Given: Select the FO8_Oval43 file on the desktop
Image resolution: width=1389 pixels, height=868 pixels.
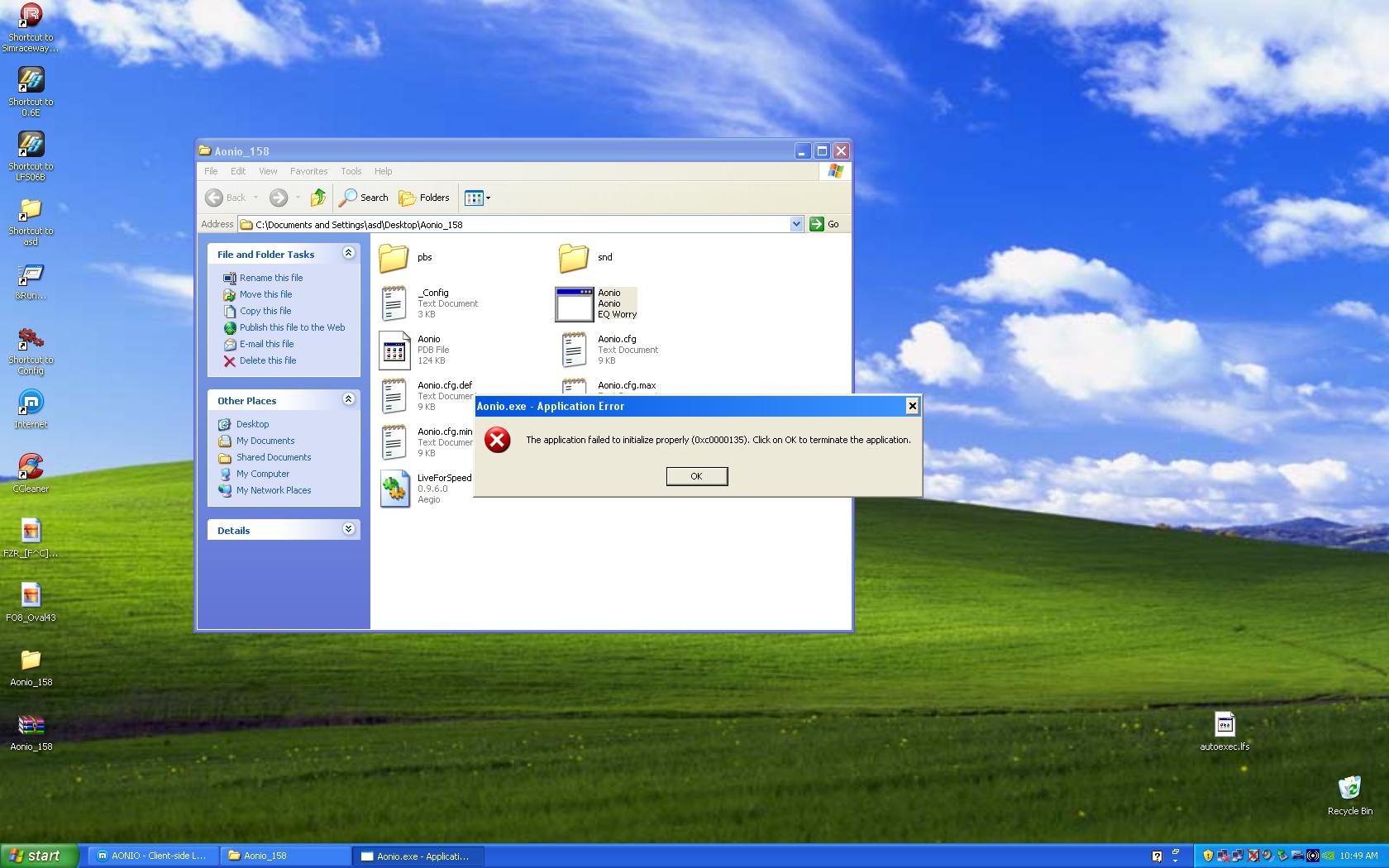Looking at the screenshot, I should point(31,602).
